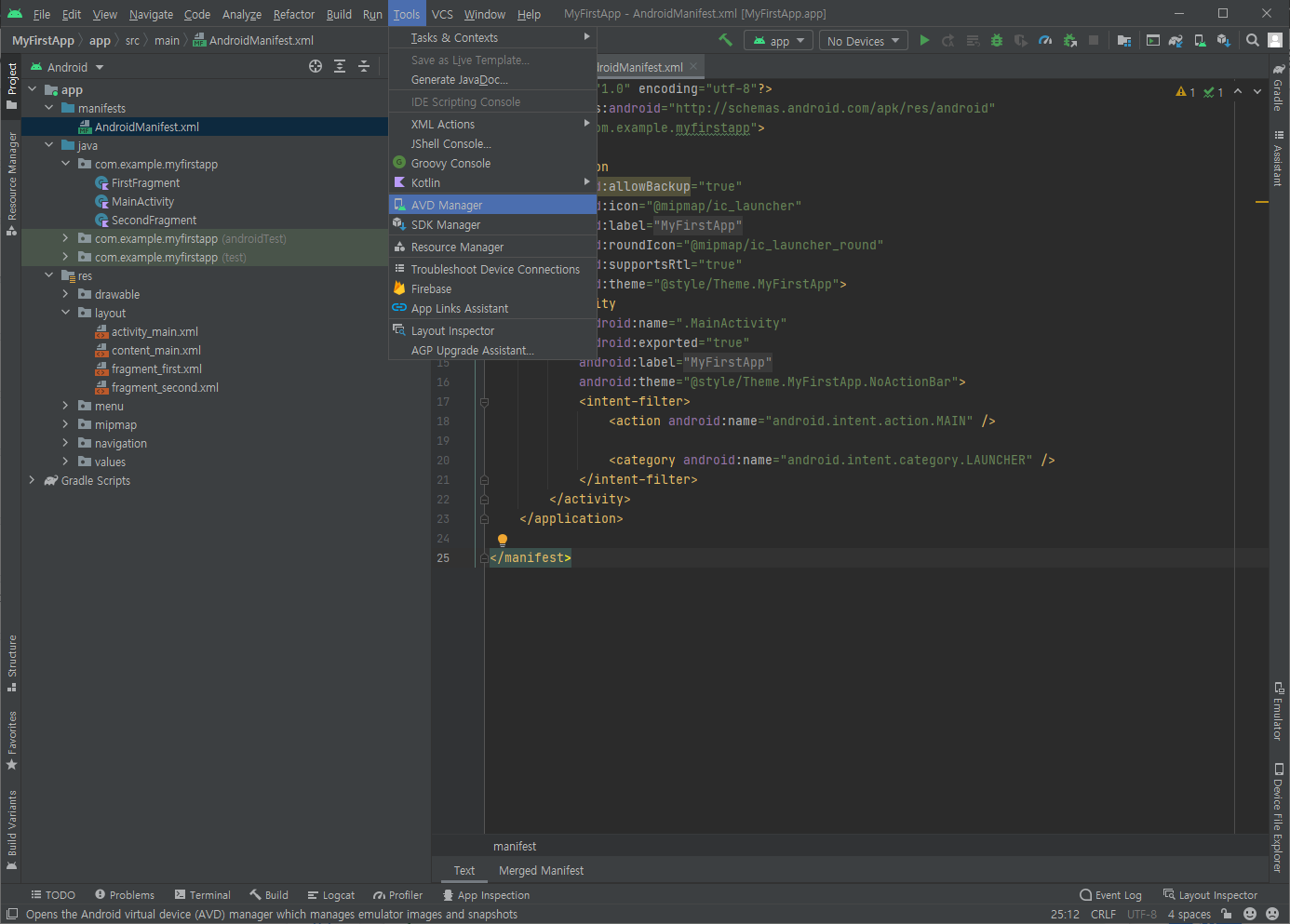Open the Event Log
Viewport: 1290px width, 924px height.
coord(1110,895)
